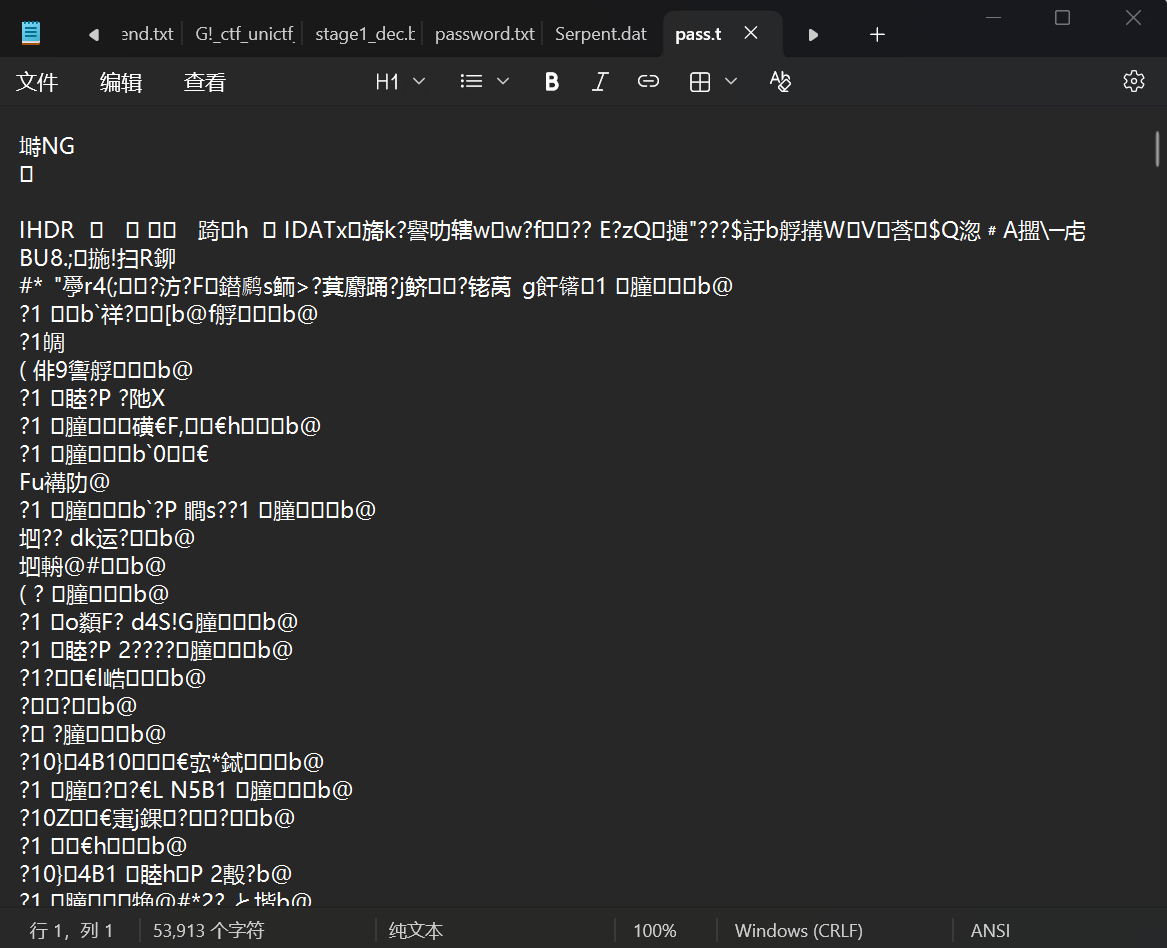
Task: Insert a table using table icon
Action: click(700, 82)
